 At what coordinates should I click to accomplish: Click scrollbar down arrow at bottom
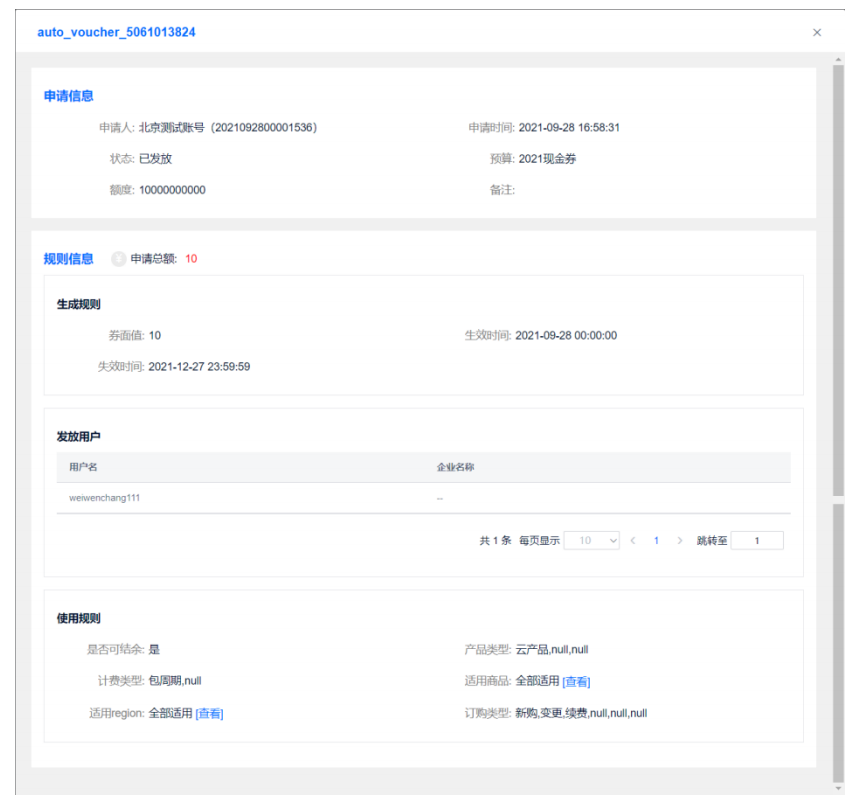click(838, 789)
